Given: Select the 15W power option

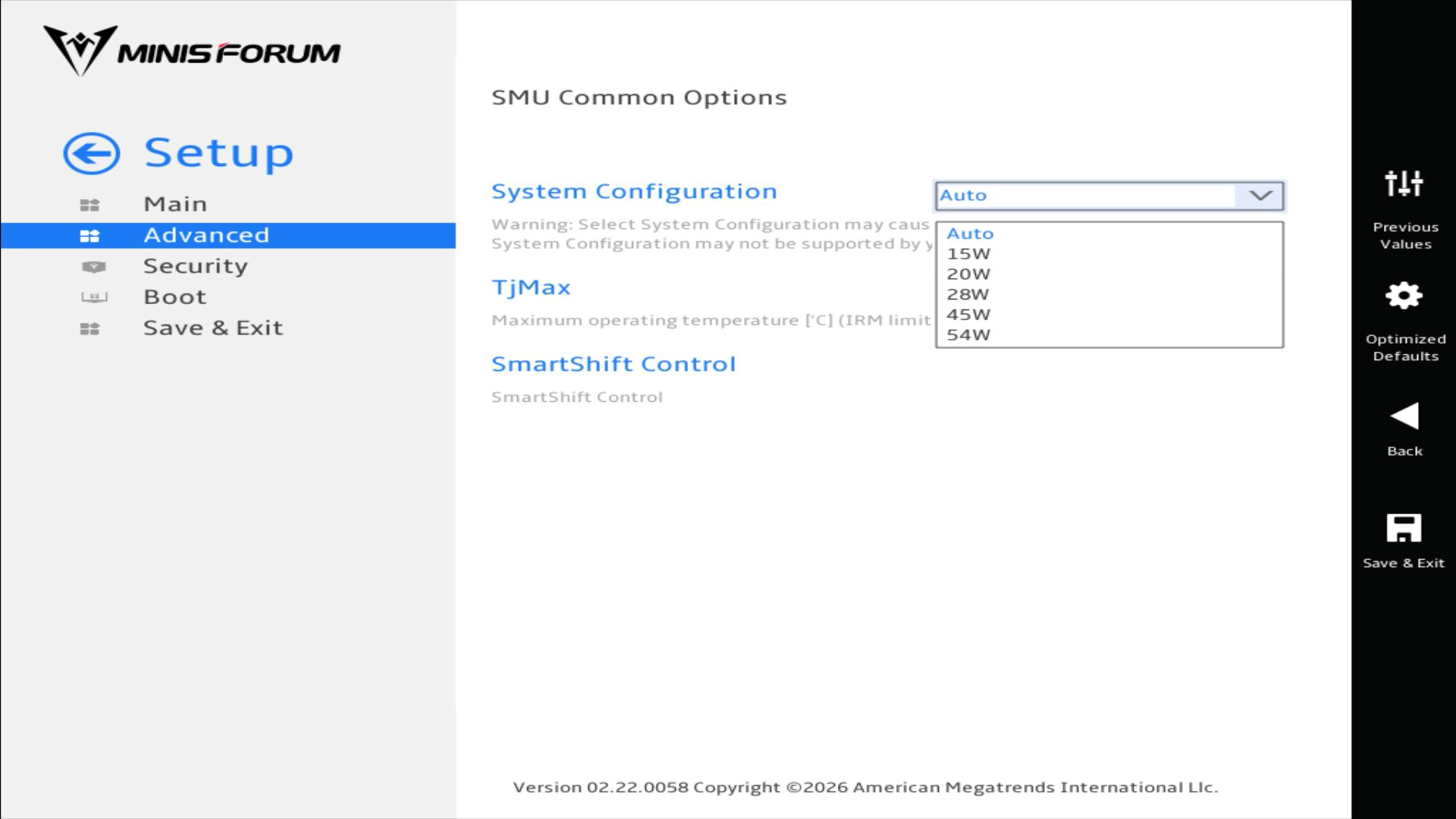Looking at the screenshot, I should click(968, 254).
